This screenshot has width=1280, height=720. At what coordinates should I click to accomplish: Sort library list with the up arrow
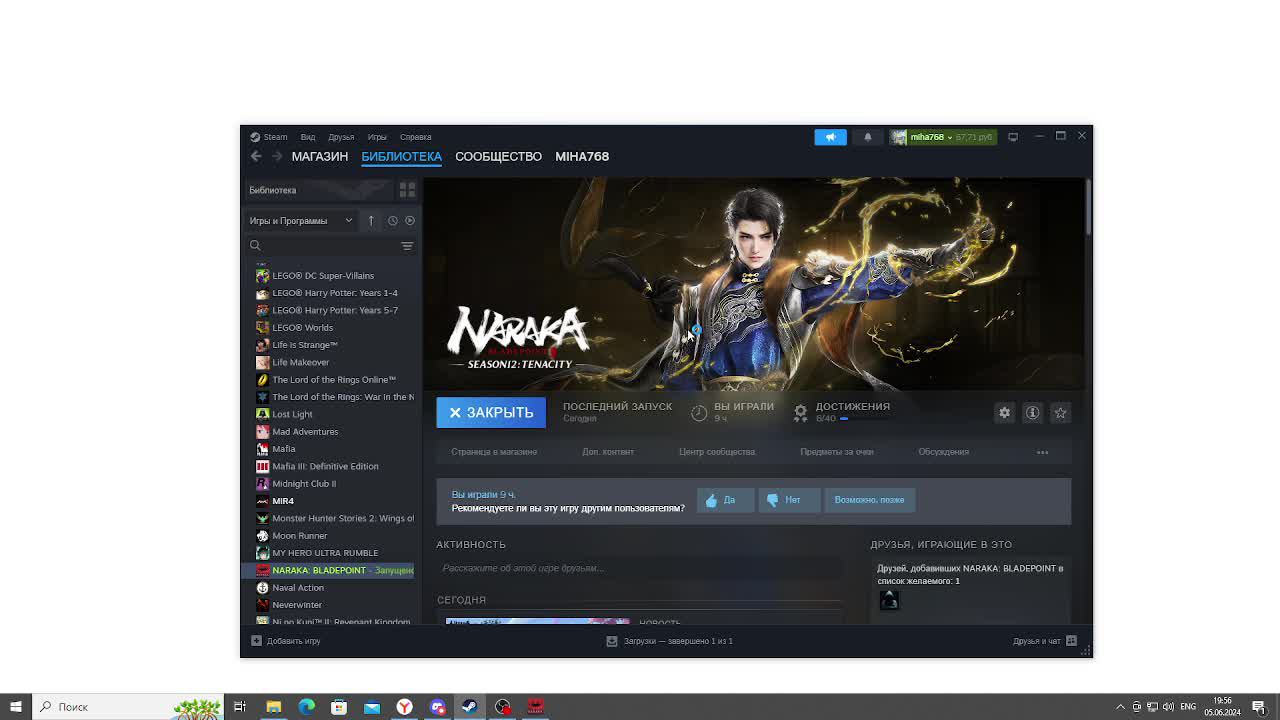371,220
